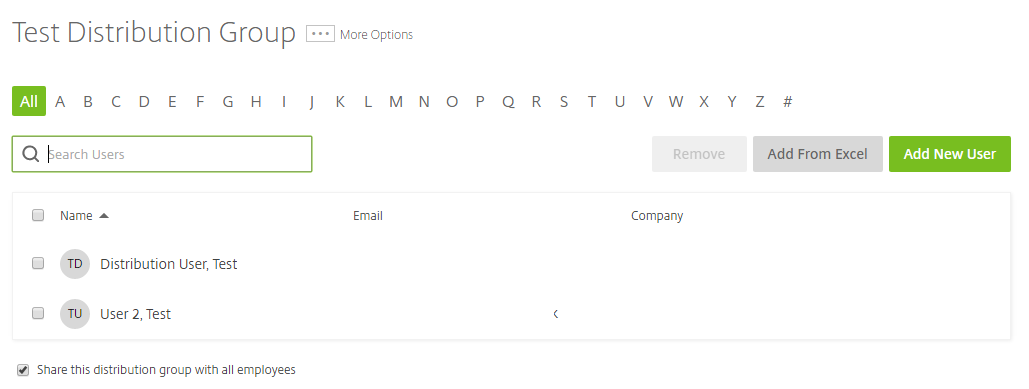Filter users by the # symbol
1029x389 pixels.
tap(788, 102)
